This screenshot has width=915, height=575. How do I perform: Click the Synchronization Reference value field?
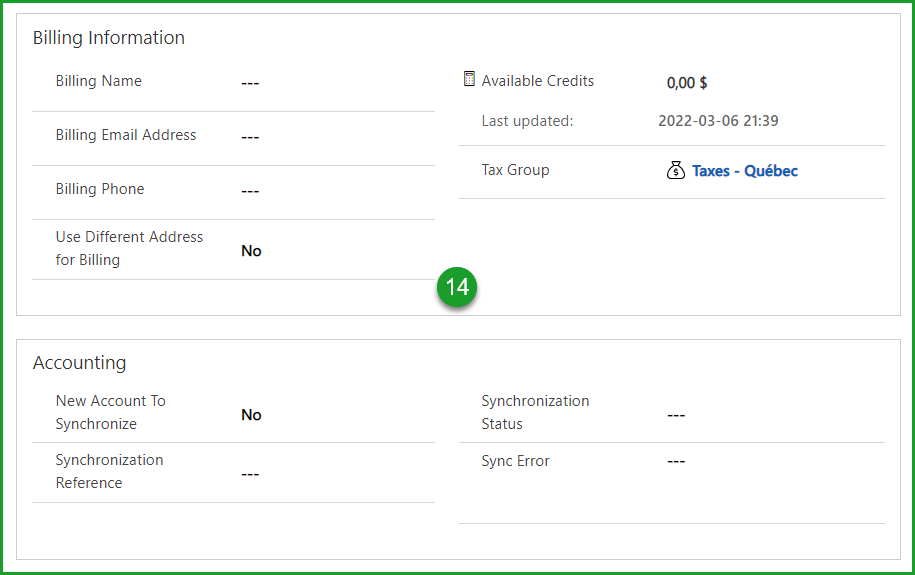click(x=250, y=474)
